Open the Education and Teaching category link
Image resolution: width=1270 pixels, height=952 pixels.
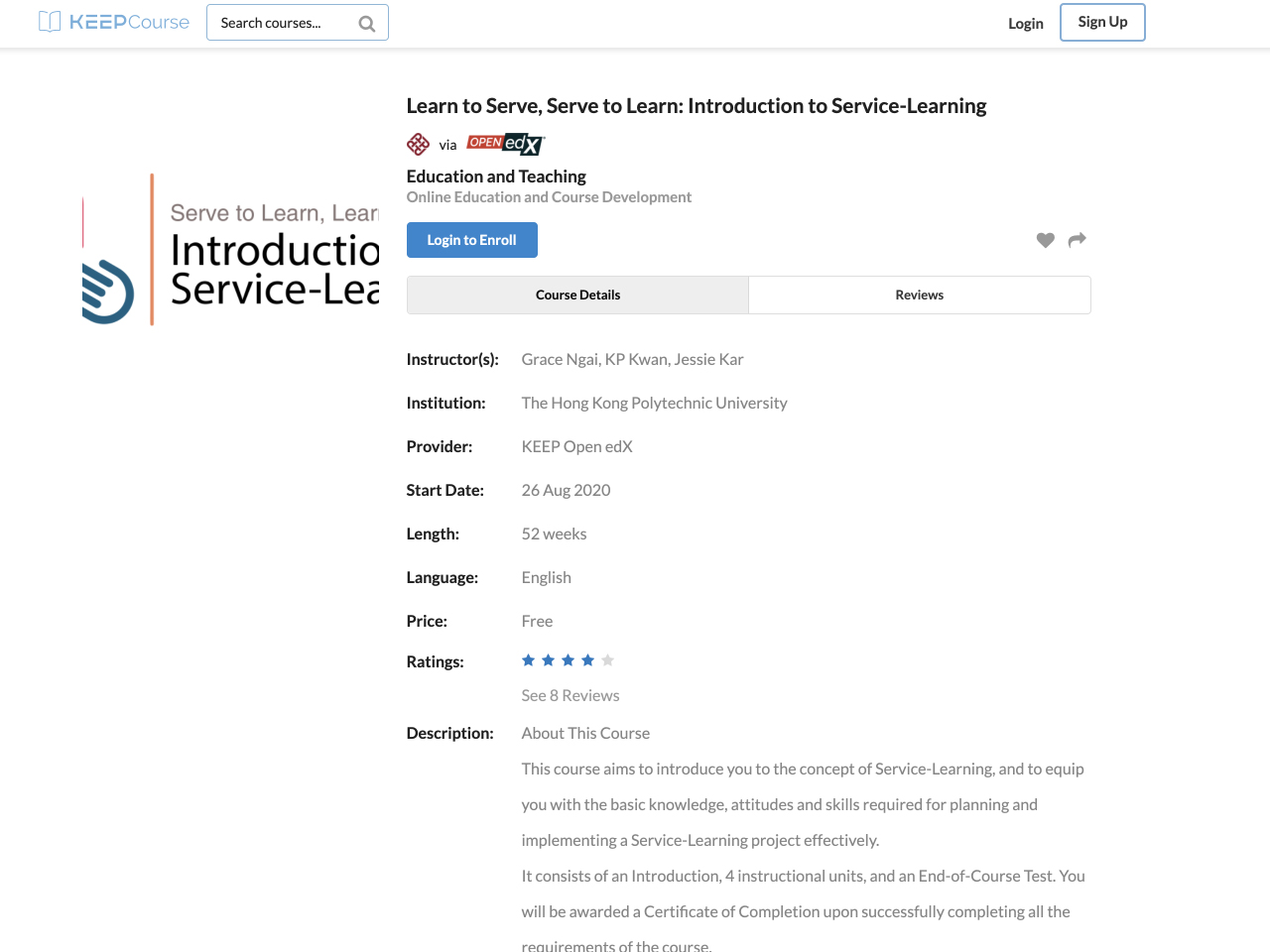496,176
